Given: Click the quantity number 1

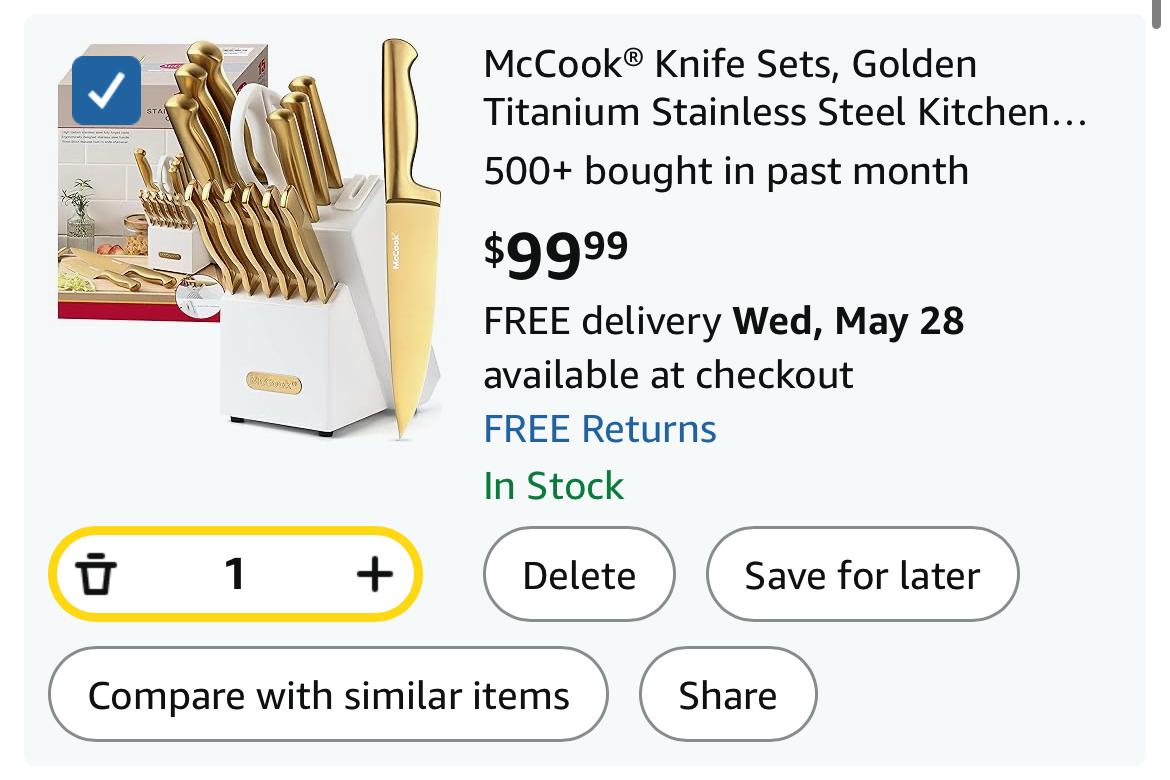Looking at the screenshot, I should click(x=235, y=574).
